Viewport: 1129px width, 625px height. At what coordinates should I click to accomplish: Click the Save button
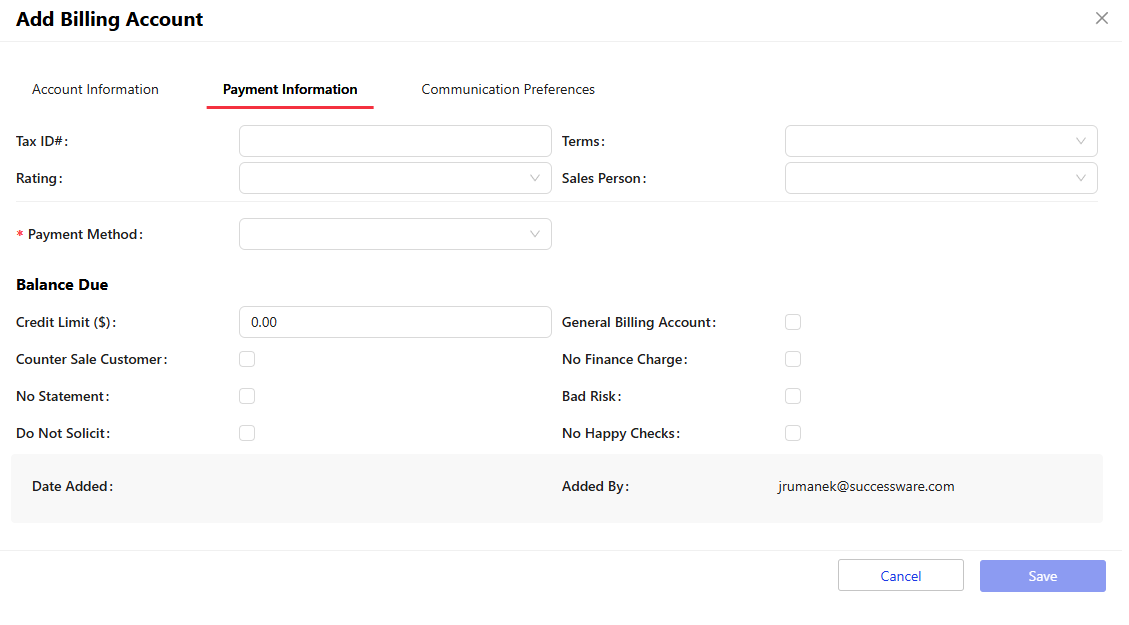(x=1042, y=575)
